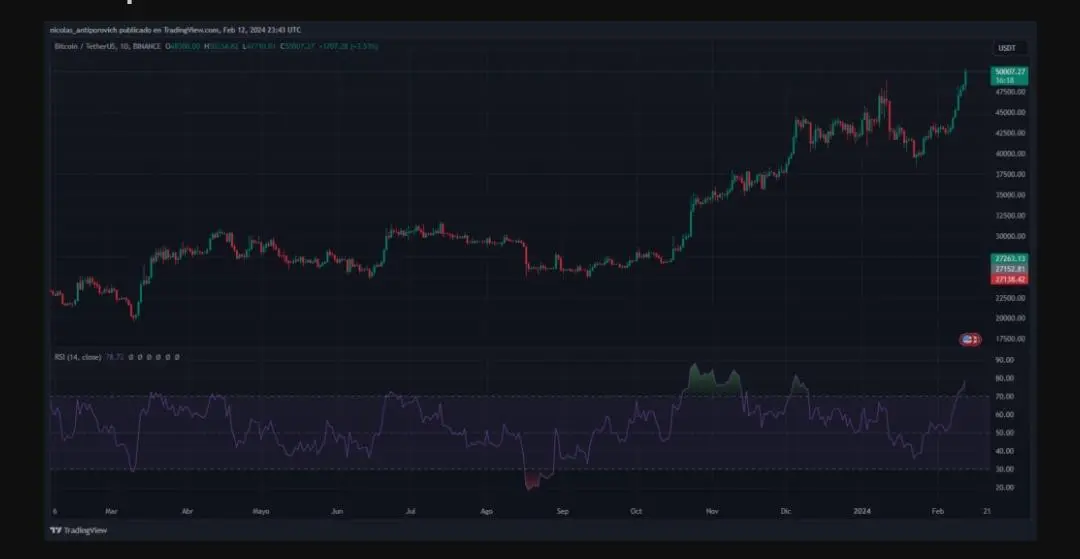The image size is (1080, 559).
Task: Click the RSI 70.00 scale label
Action: pos(1005,397)
